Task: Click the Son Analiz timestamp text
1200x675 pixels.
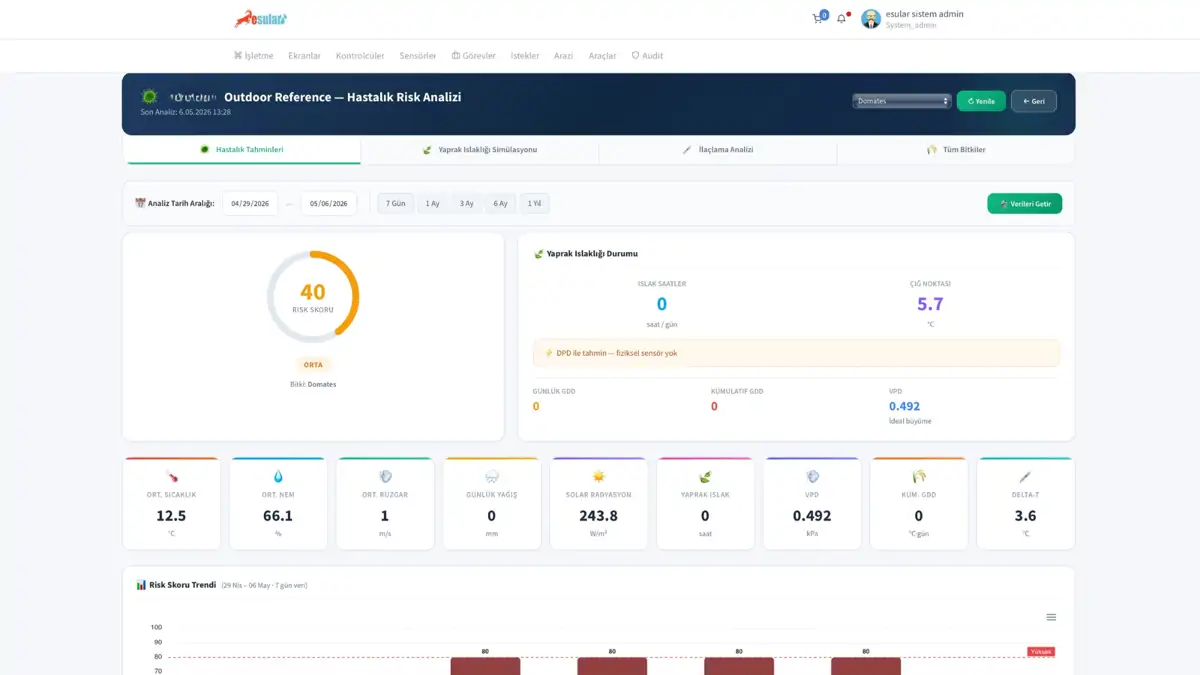Action: pyautogui.click(x=185, y=112)
